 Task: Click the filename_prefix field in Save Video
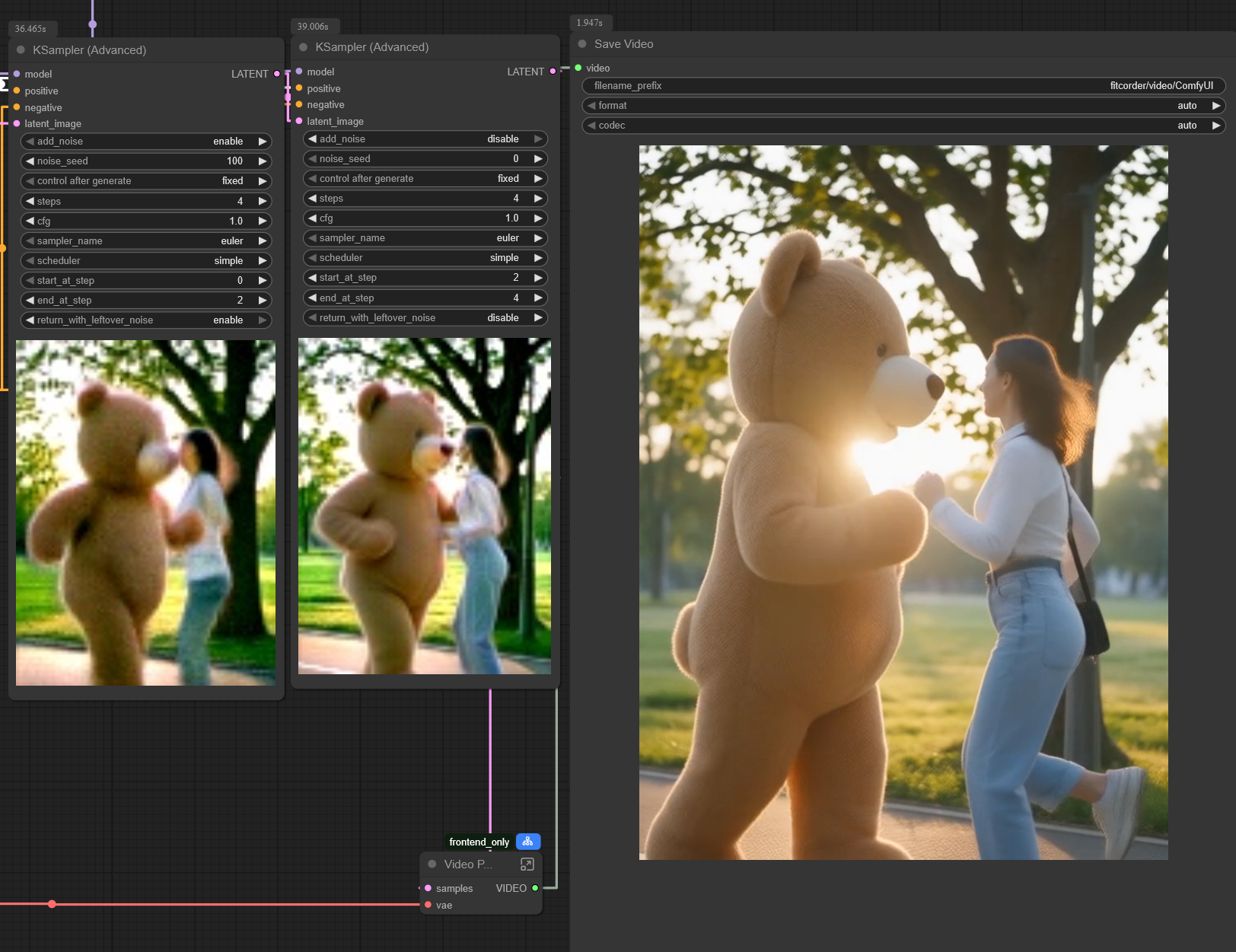(903, 86)
